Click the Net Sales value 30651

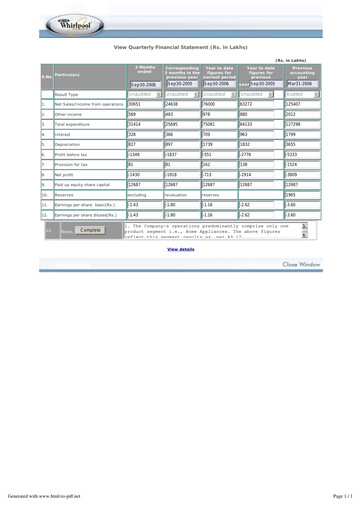click(145, 104)
